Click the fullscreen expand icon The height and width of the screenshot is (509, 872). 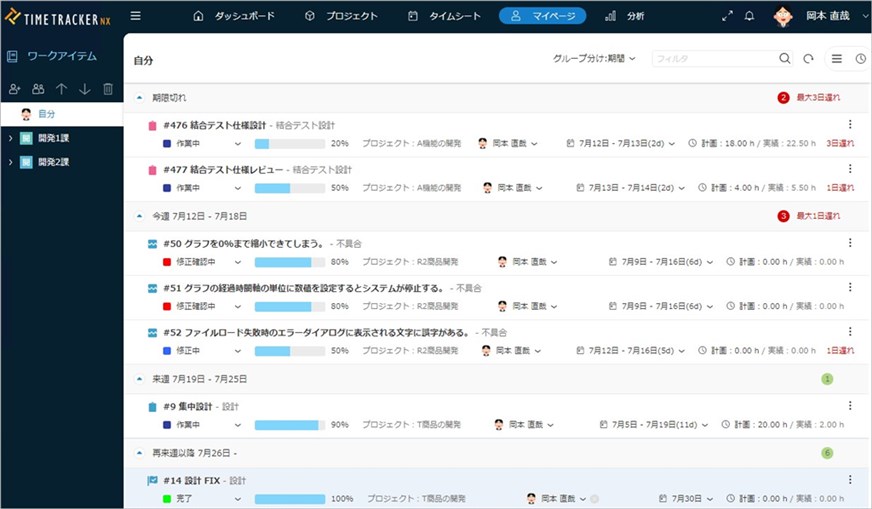[x=727, y=16]
